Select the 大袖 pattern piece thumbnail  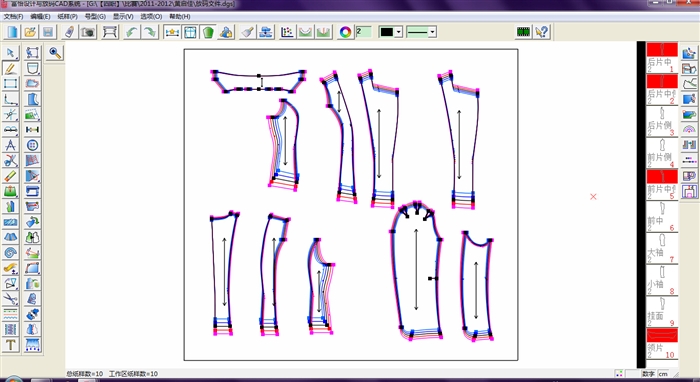tap(662, 248)
